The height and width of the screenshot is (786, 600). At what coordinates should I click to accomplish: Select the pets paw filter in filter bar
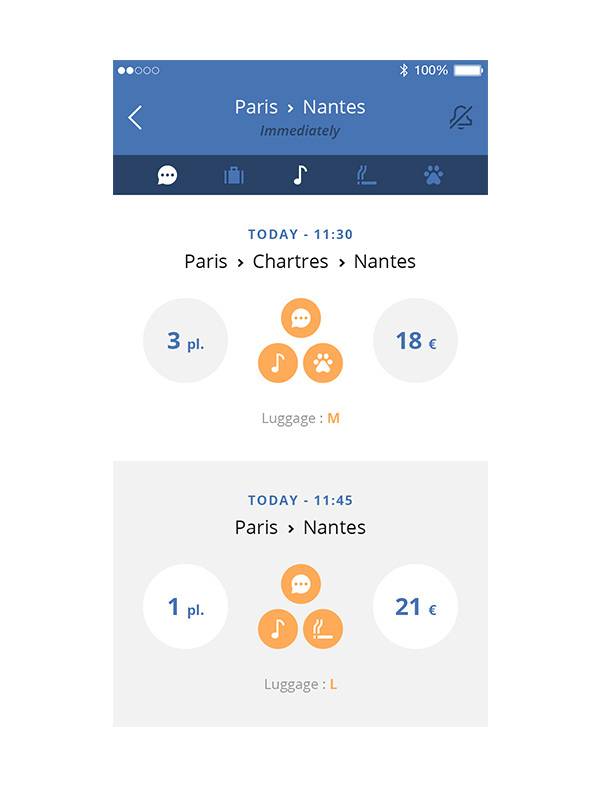pyautogui.click(x=433, y=176)
